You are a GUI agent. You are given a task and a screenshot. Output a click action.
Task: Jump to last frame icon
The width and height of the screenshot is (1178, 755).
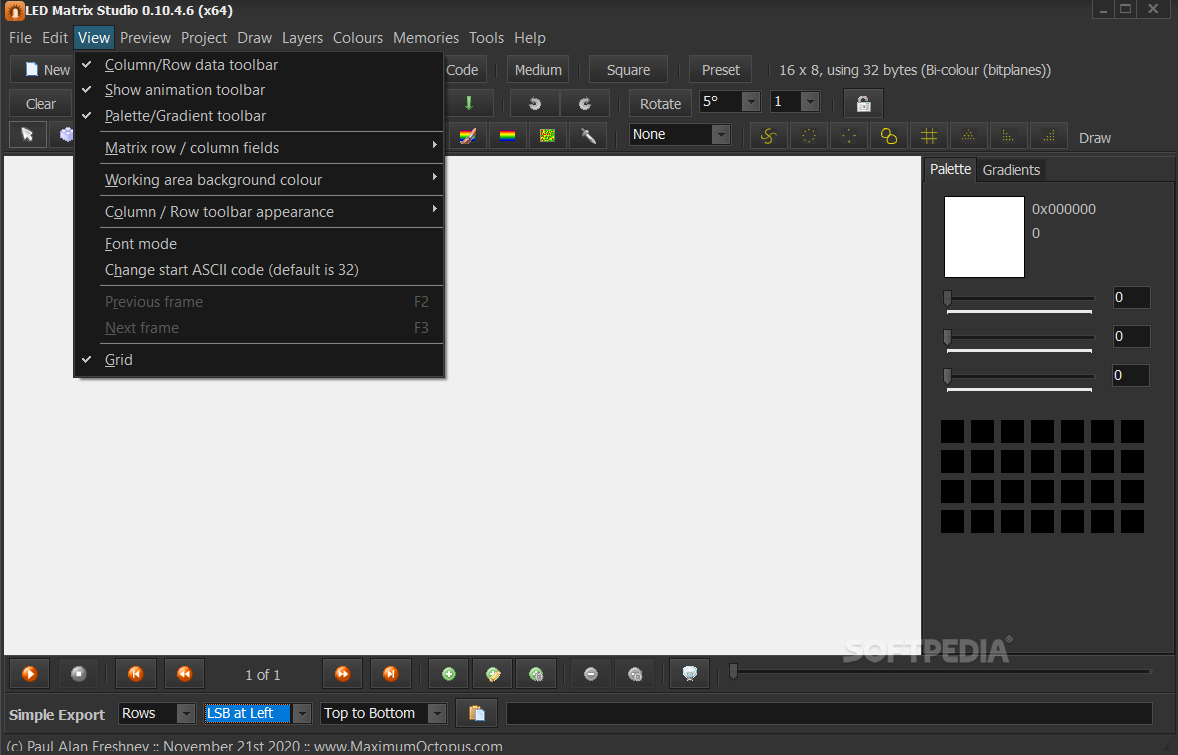pos(391,674)
